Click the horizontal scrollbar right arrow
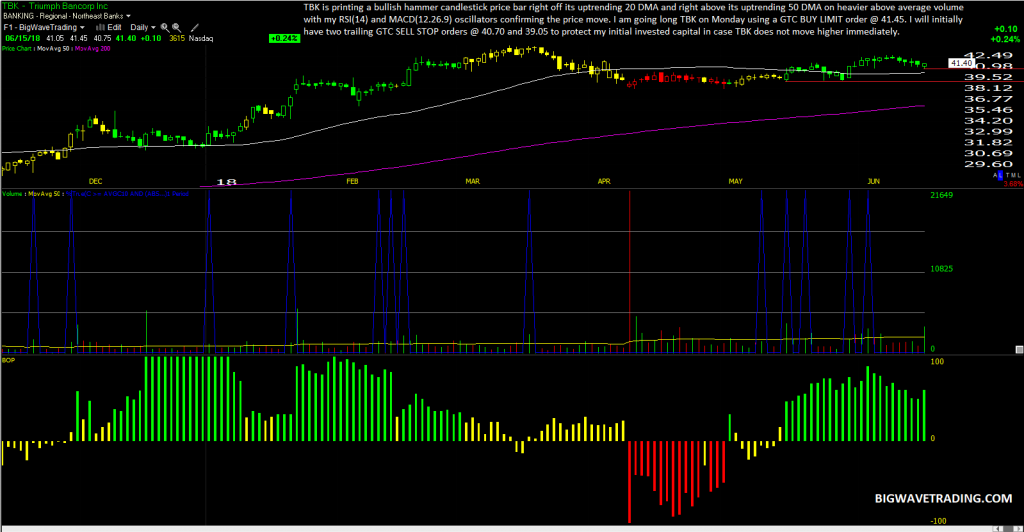Viewport: 1024px width, 532px height. [x=1019, y=529]
